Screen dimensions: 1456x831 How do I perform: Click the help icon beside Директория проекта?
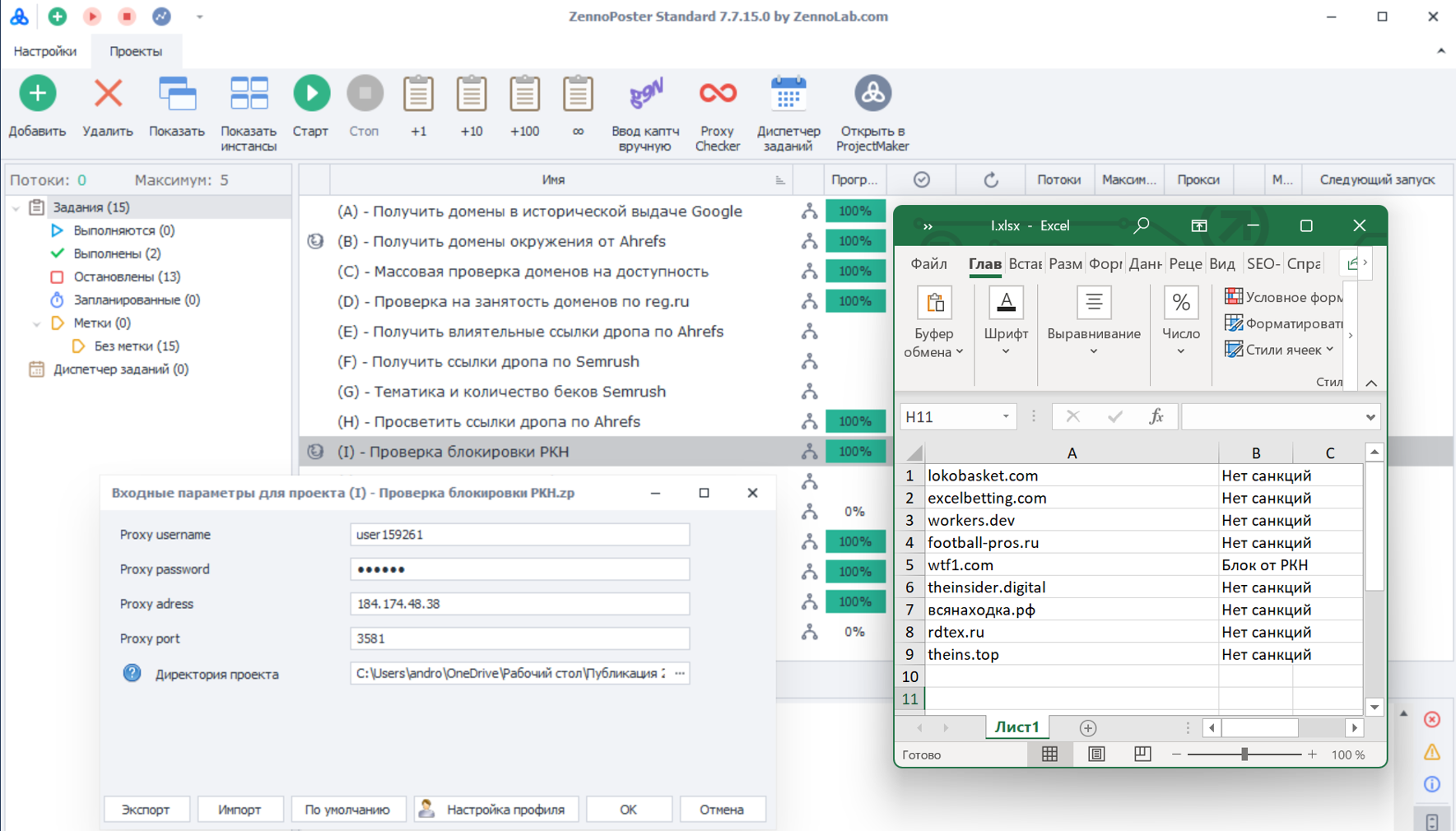(132, 674)
